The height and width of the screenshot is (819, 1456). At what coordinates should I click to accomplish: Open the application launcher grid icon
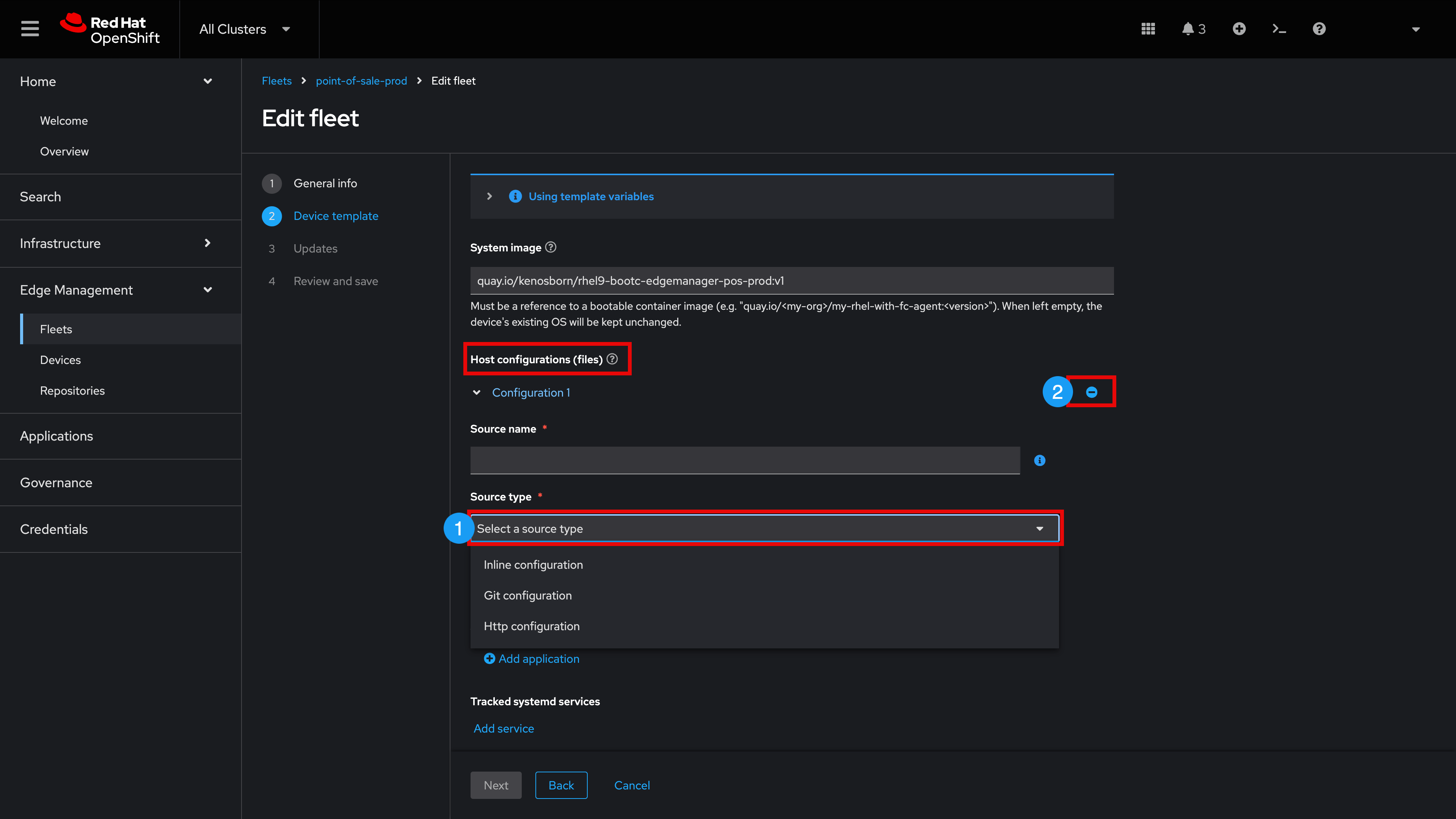(x=1148, y=29)
